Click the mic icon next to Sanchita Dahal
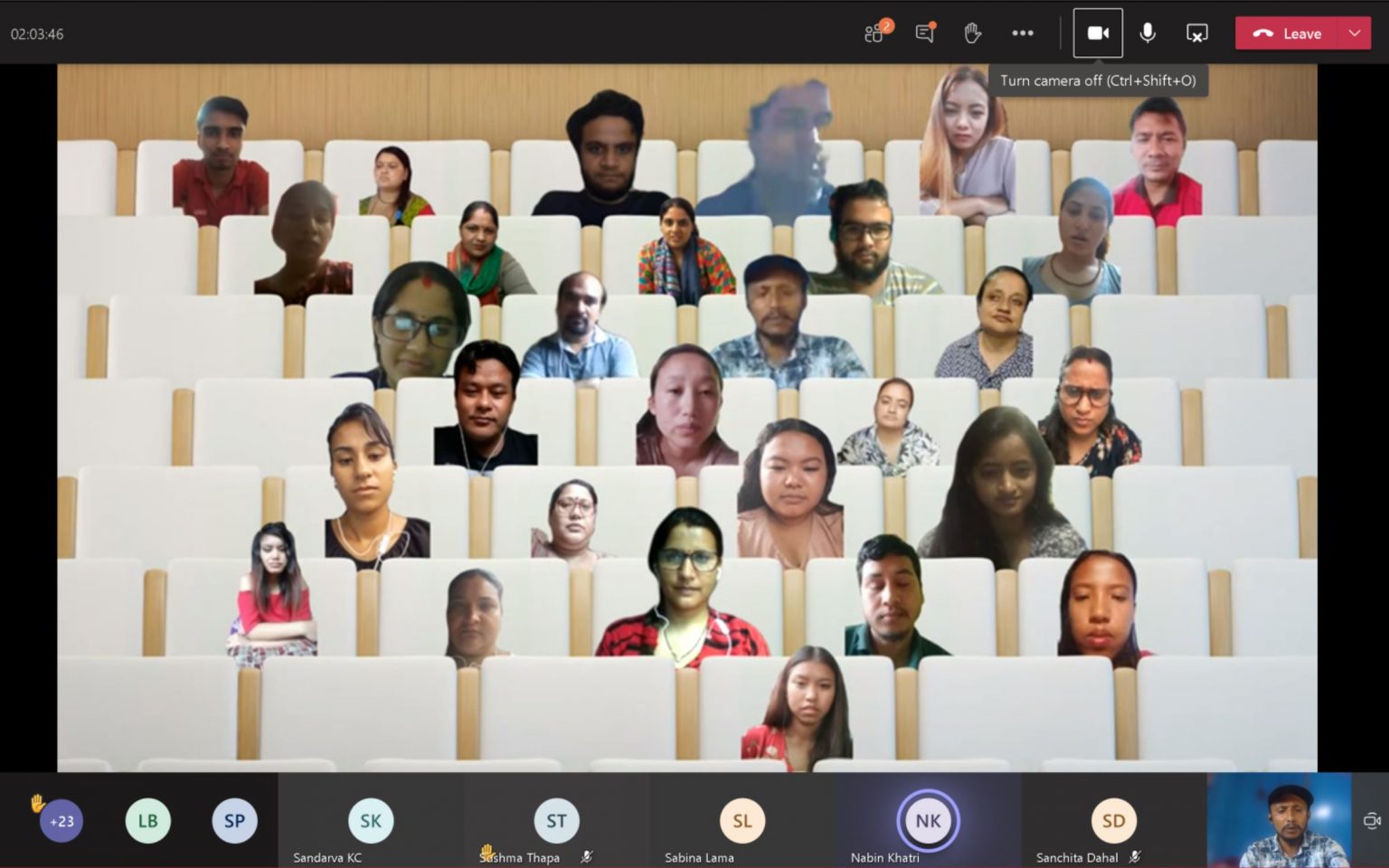Image resolution: width=1389 pixels, height=868 pixels. (1135, 855)
